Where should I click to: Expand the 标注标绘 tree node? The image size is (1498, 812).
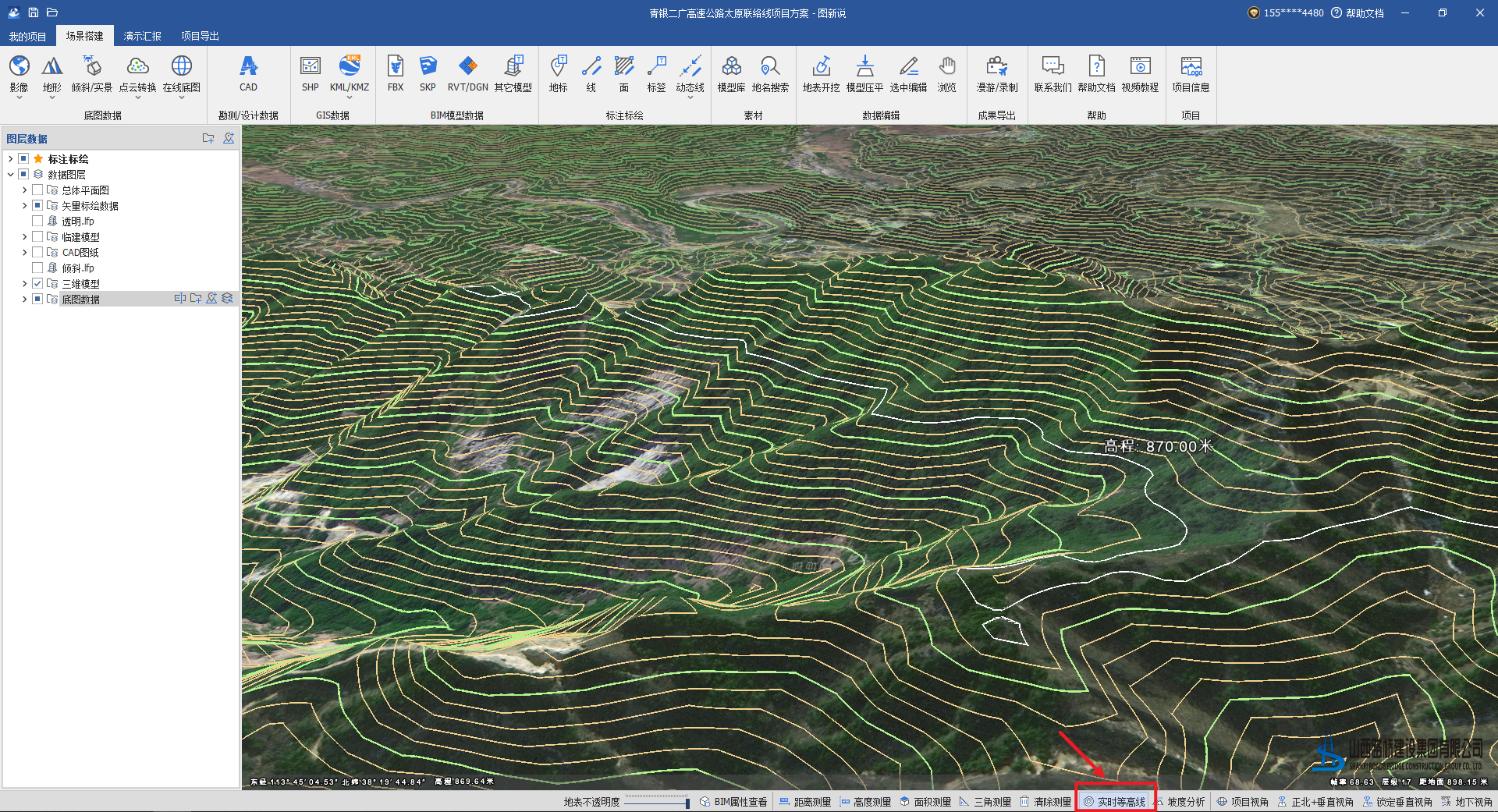10,158
